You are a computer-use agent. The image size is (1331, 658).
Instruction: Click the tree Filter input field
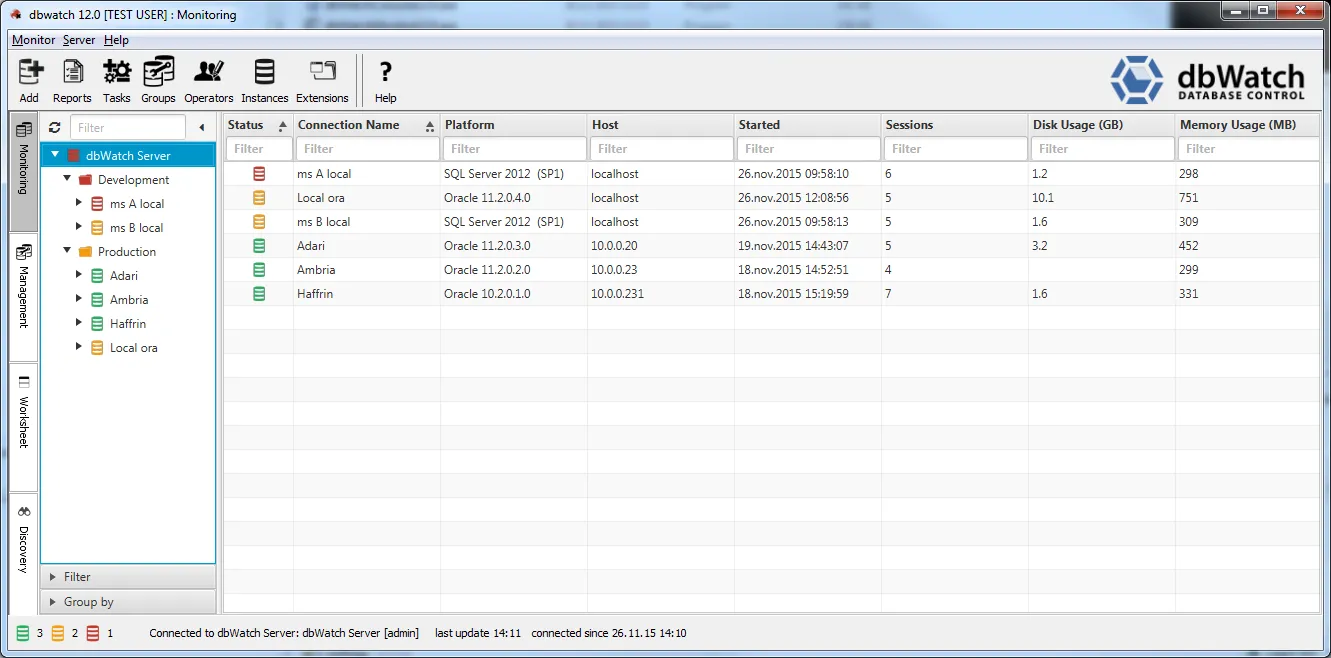click(128, 128)
